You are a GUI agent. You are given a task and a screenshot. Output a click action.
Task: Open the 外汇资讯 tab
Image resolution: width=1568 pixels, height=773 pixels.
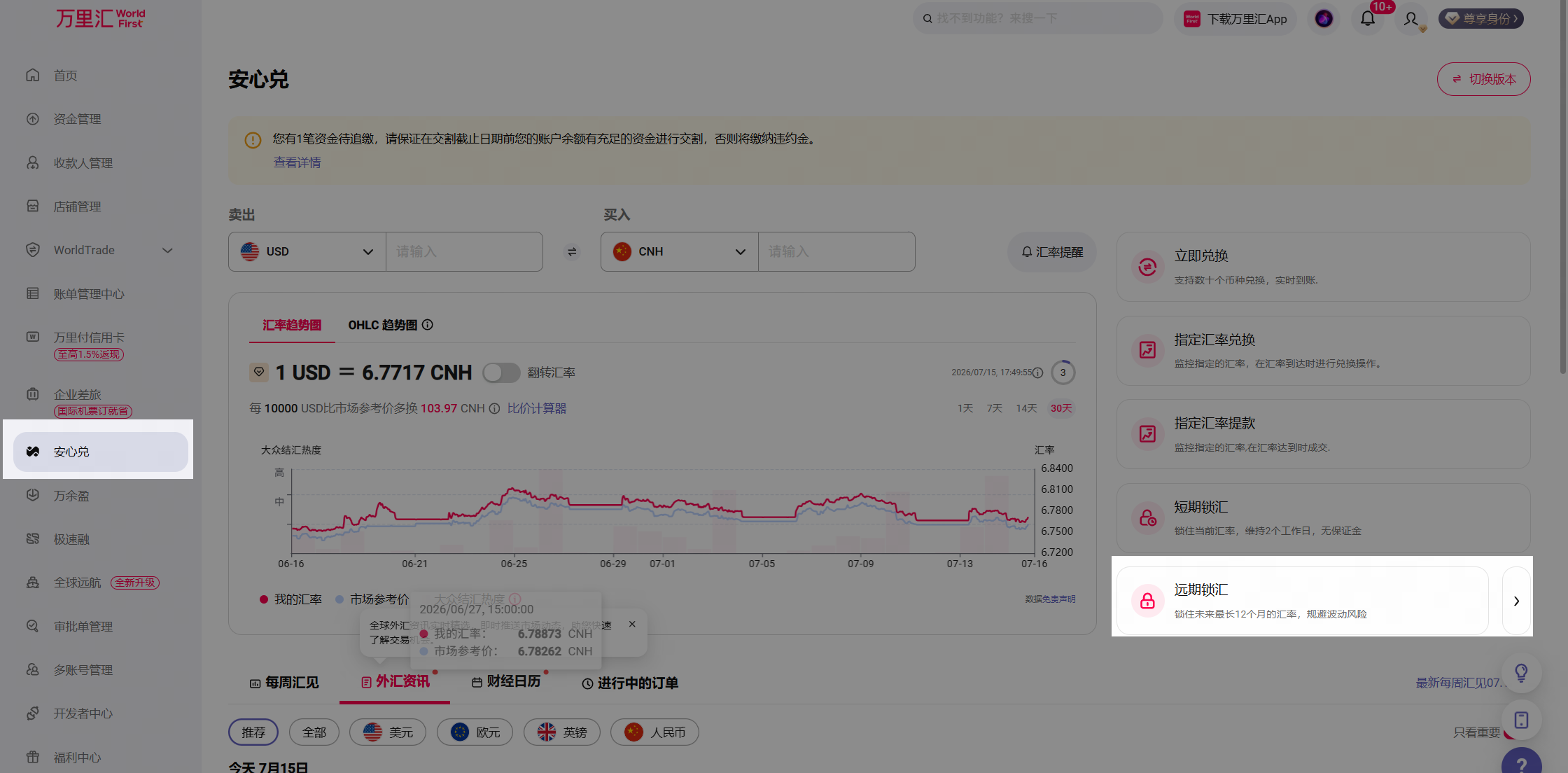[395, 682]
